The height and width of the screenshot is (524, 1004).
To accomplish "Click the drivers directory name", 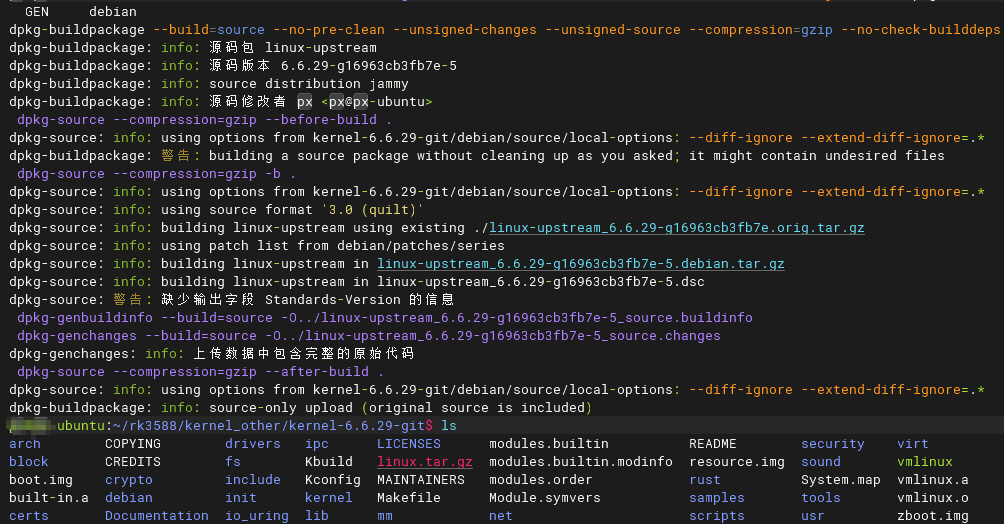I will (x=253, y=444).
